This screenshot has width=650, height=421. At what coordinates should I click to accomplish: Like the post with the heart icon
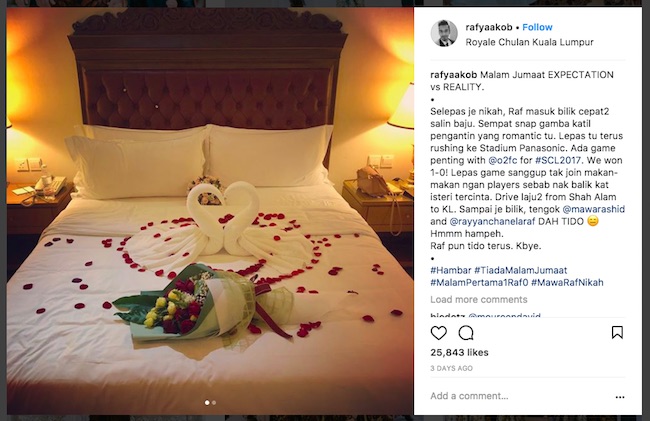pyautogui.click(x=439, y=333)
